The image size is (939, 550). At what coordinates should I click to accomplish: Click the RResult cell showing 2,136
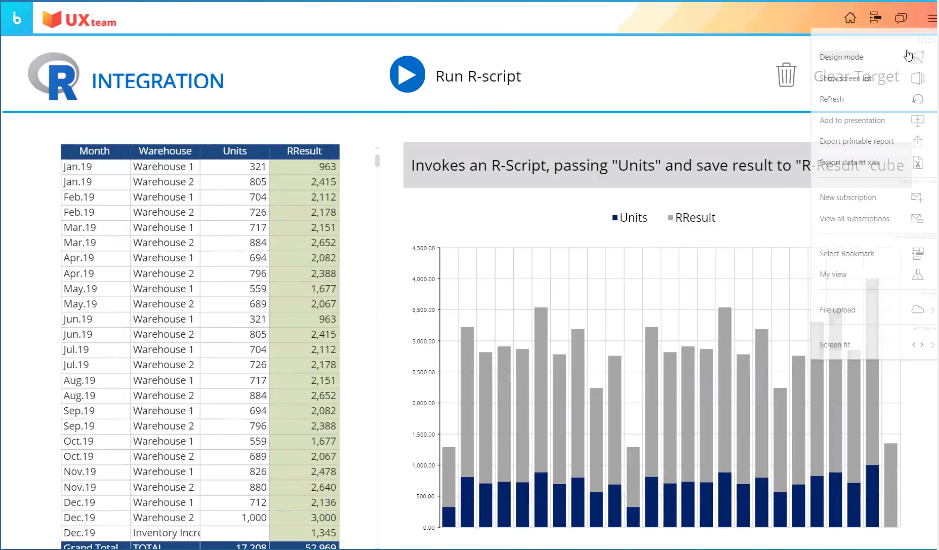[x=304, y=502]
